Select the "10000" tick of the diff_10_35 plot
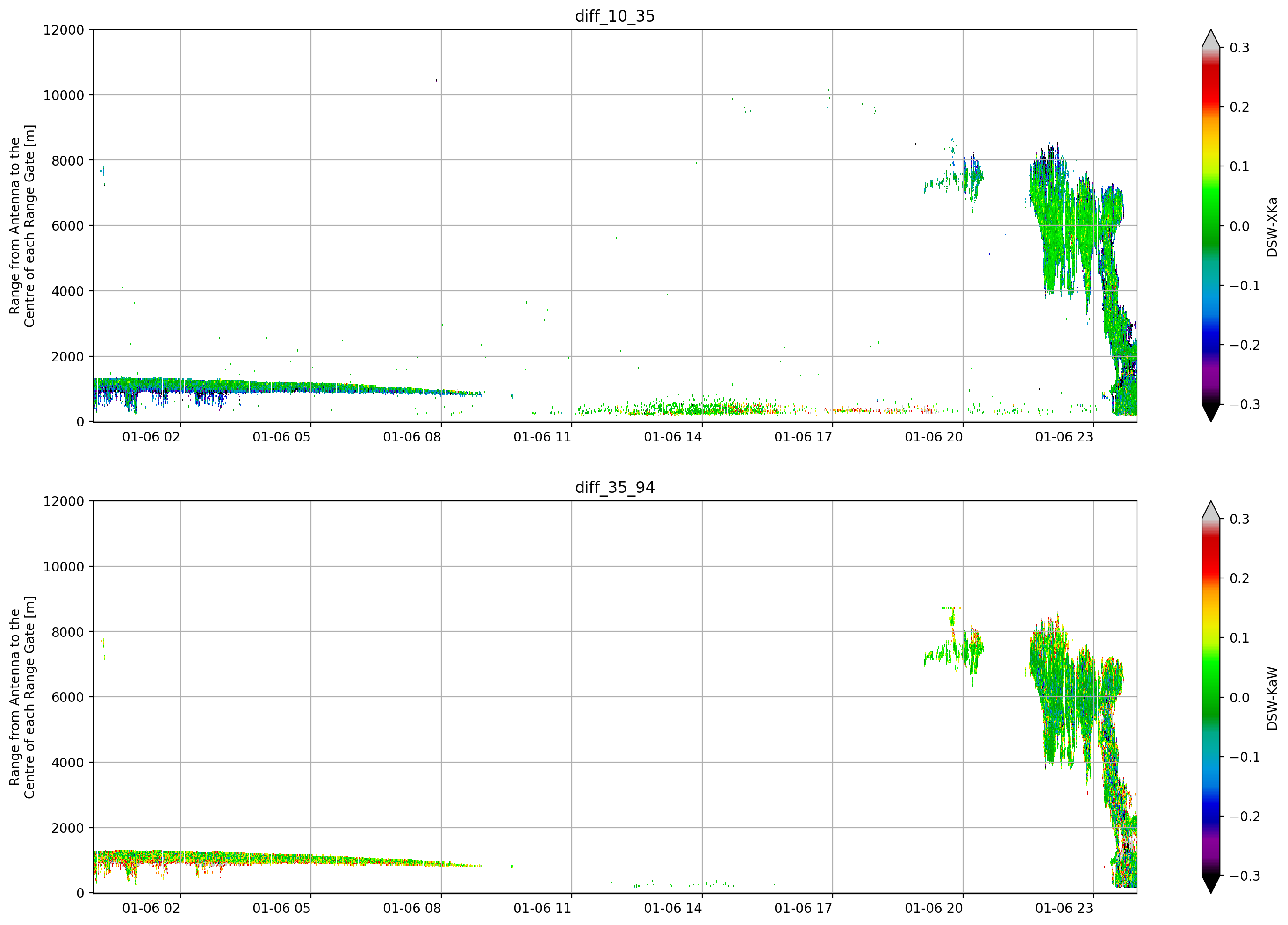 [x=64, y=95]
